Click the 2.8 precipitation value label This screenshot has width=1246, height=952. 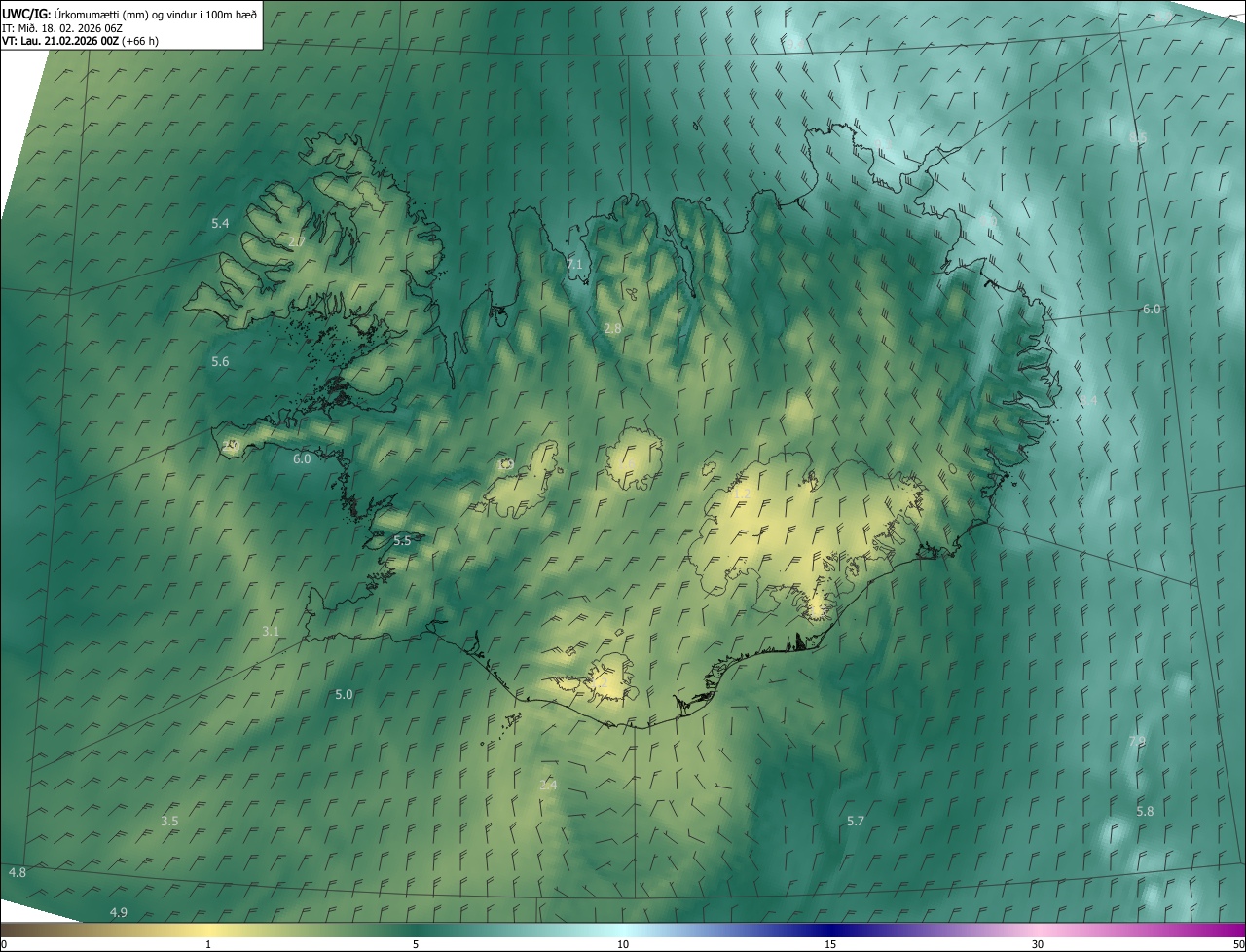612,329
